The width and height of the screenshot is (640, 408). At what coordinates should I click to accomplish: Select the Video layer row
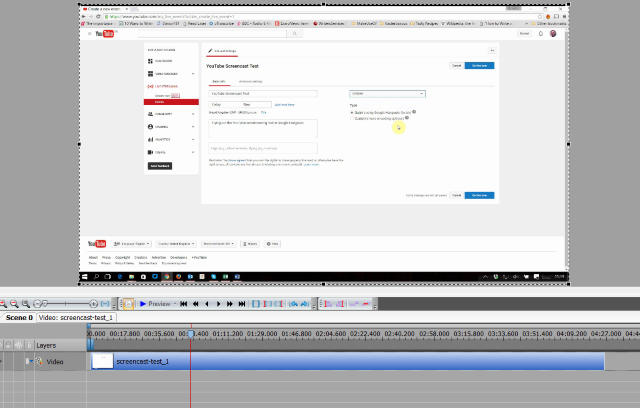pos(43,361)
